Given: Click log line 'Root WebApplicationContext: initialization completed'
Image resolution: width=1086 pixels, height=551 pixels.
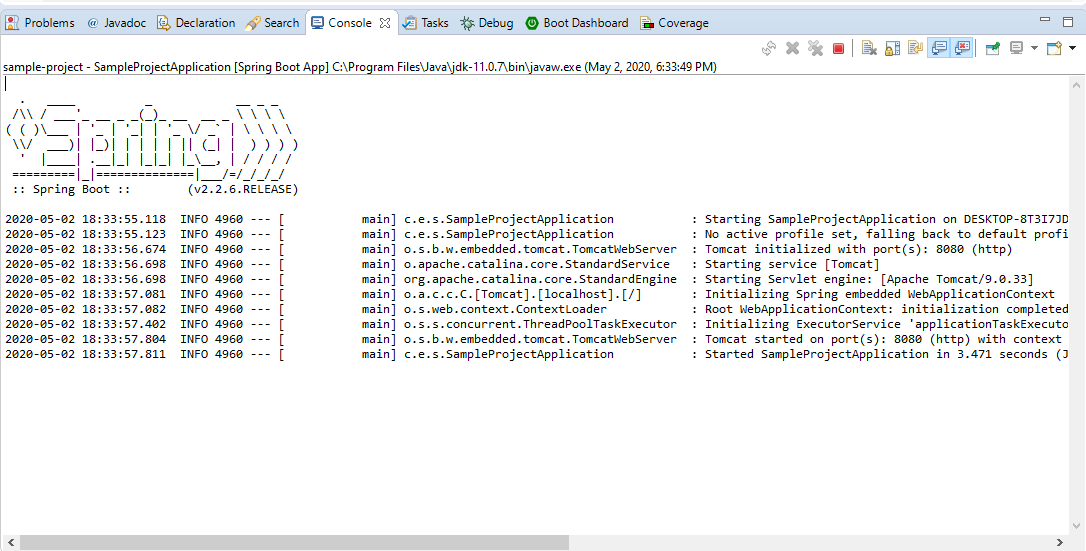Looking at the screenshot, I should pyautogui.click(x=887, y=309).
